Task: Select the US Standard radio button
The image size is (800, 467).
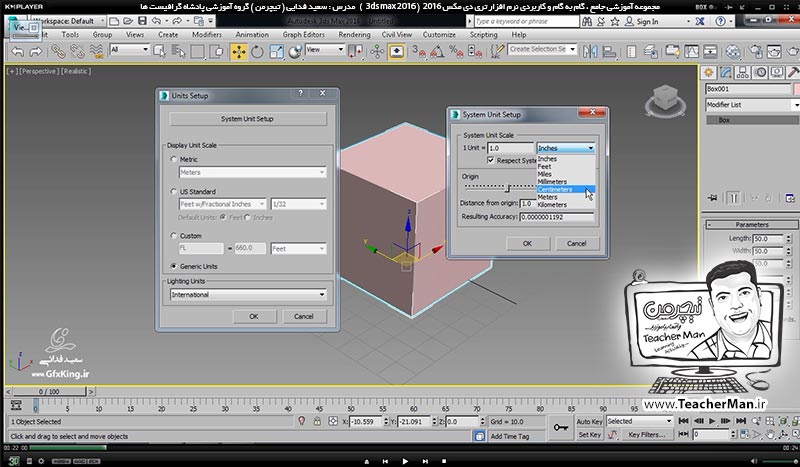Action: [173, 191]
